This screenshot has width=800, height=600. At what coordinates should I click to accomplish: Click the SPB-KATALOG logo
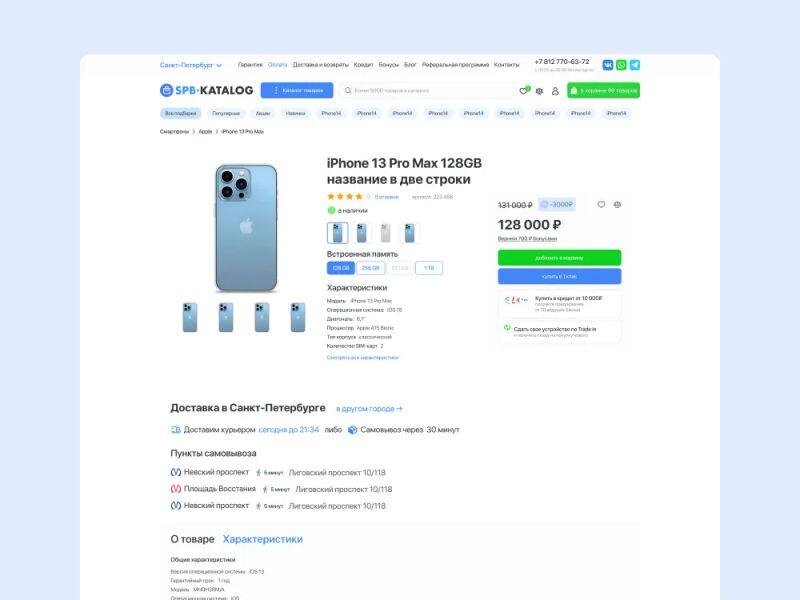pyautogui.click(x=206, y=90)
